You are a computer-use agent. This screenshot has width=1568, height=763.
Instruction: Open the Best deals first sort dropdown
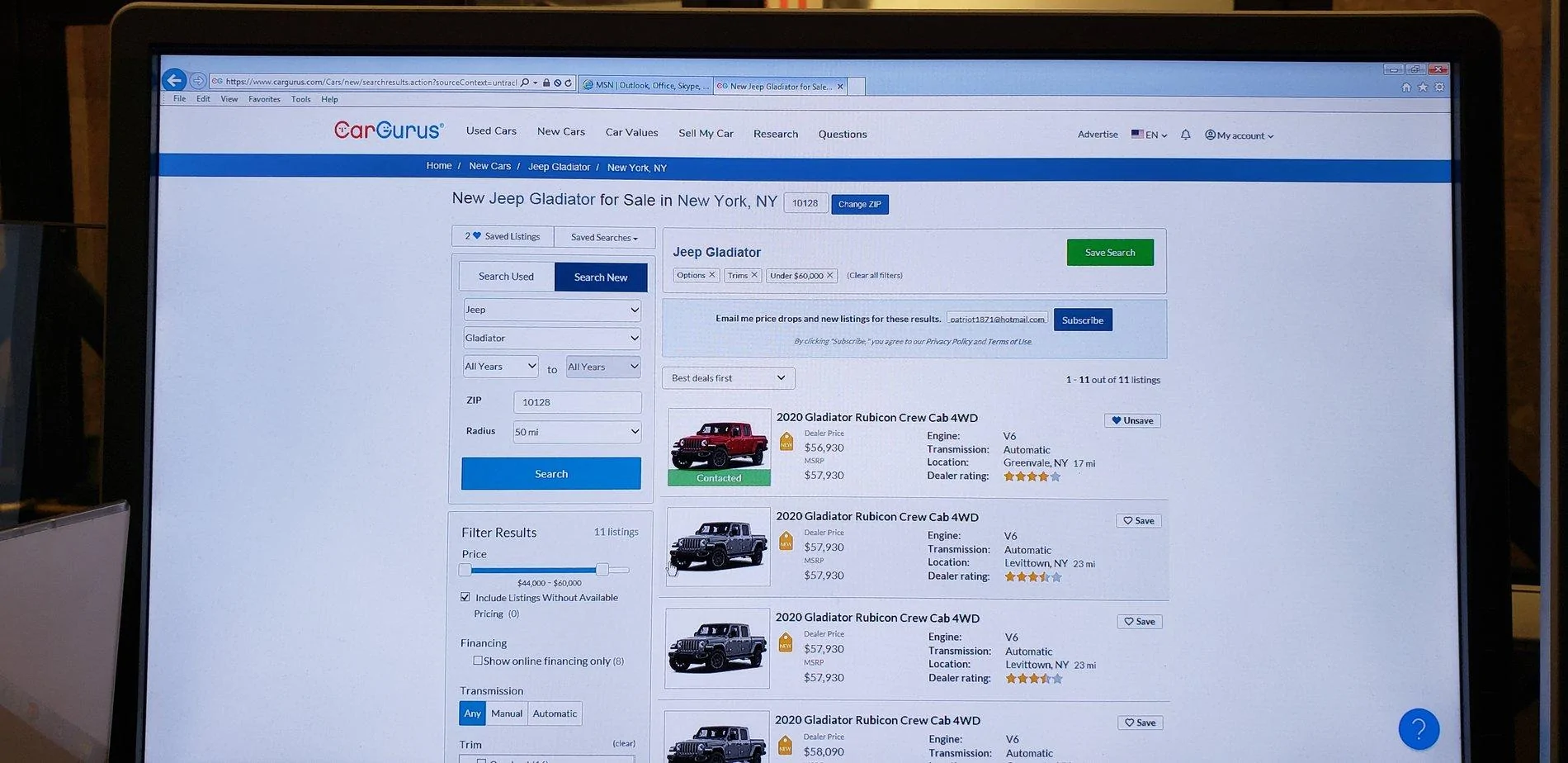tap(729, 378)
